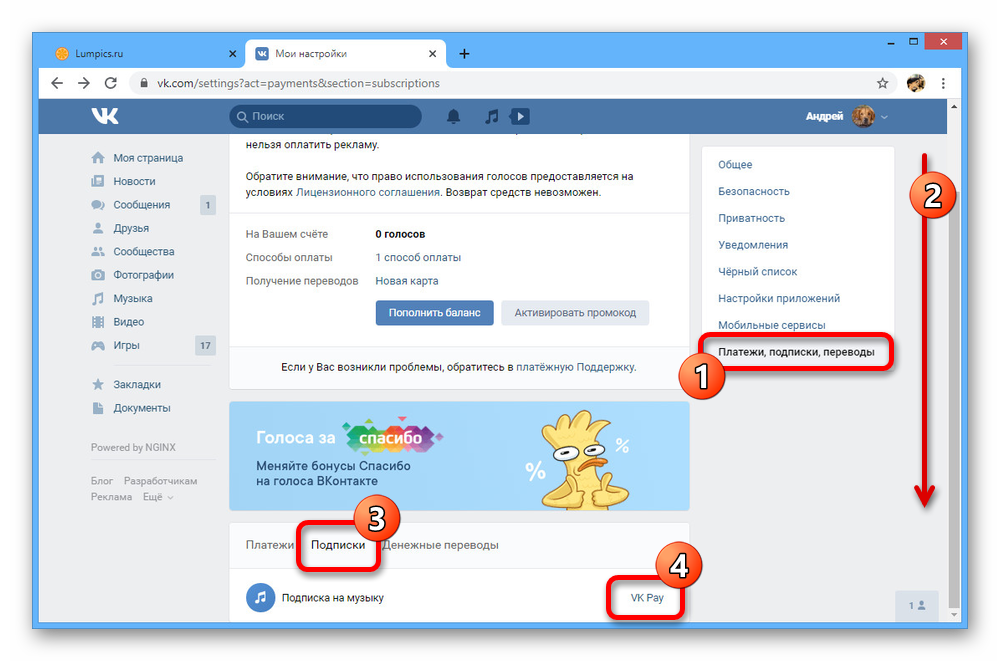The width and height of the screenshot is (1000, 661).
Task: Click the browser forward arrow
Action: (84, 83)
